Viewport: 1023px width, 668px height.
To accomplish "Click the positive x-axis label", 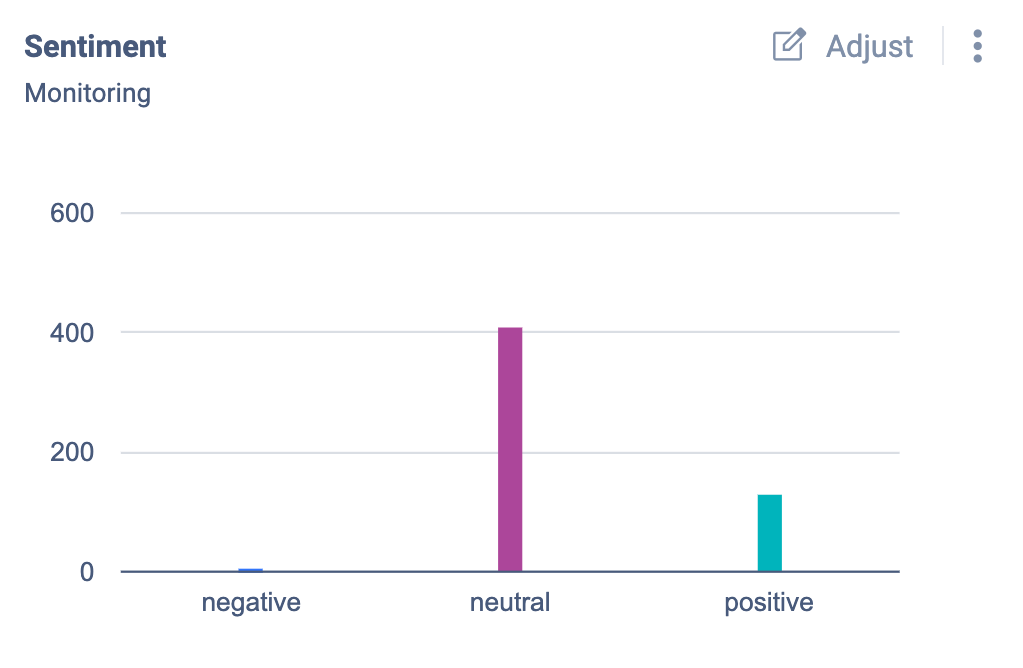I will pos(769,603).
